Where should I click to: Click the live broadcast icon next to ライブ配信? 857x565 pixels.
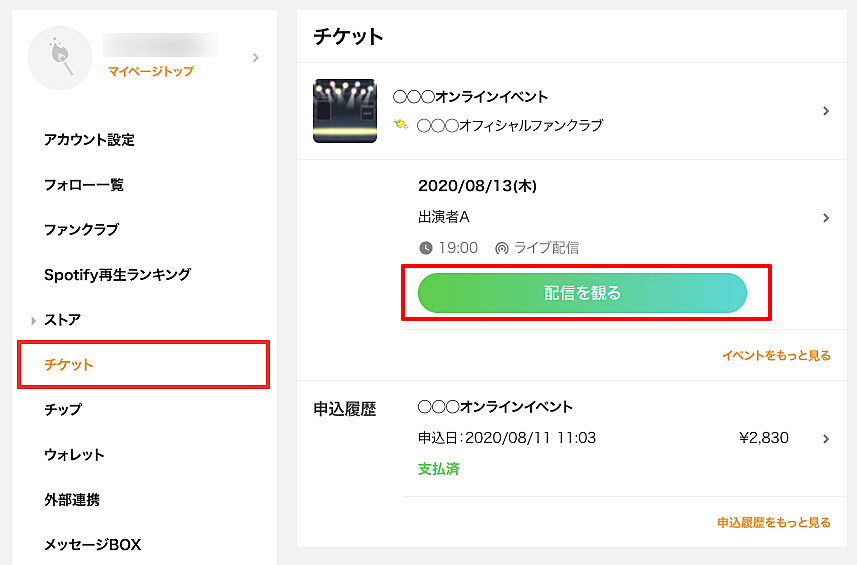[x=501, y=249]
